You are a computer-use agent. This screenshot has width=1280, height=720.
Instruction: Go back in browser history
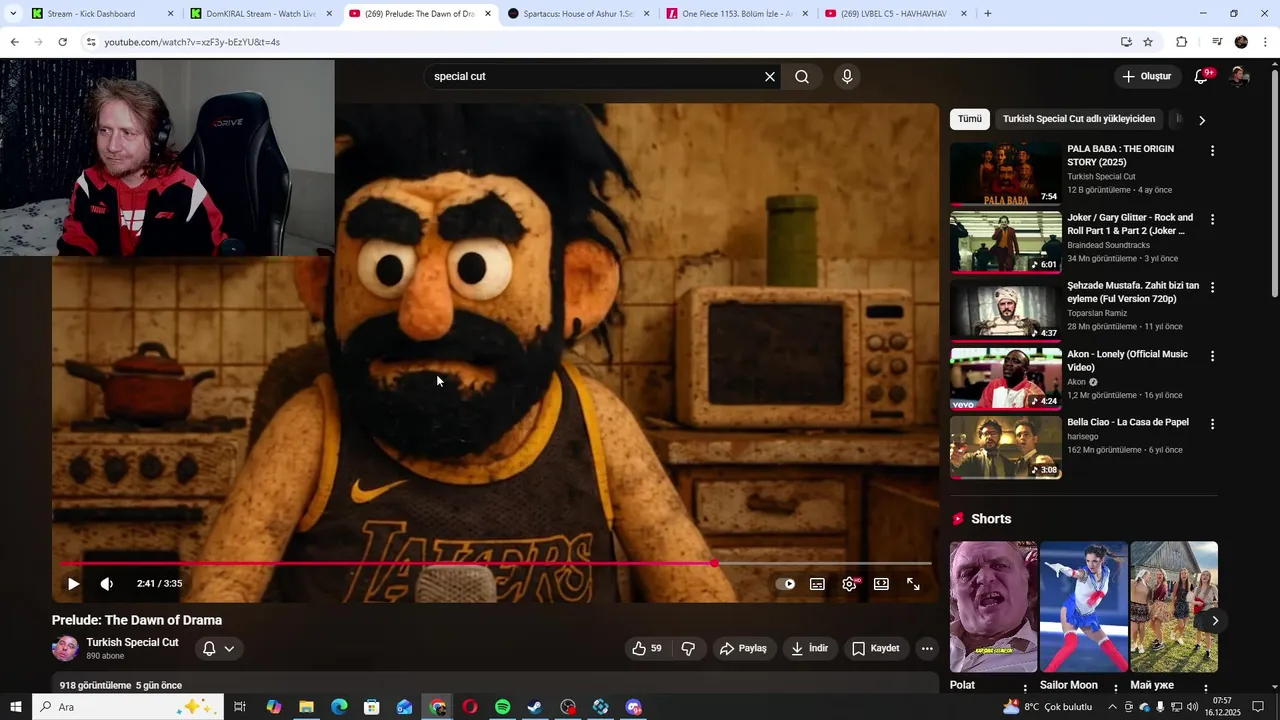14,42
